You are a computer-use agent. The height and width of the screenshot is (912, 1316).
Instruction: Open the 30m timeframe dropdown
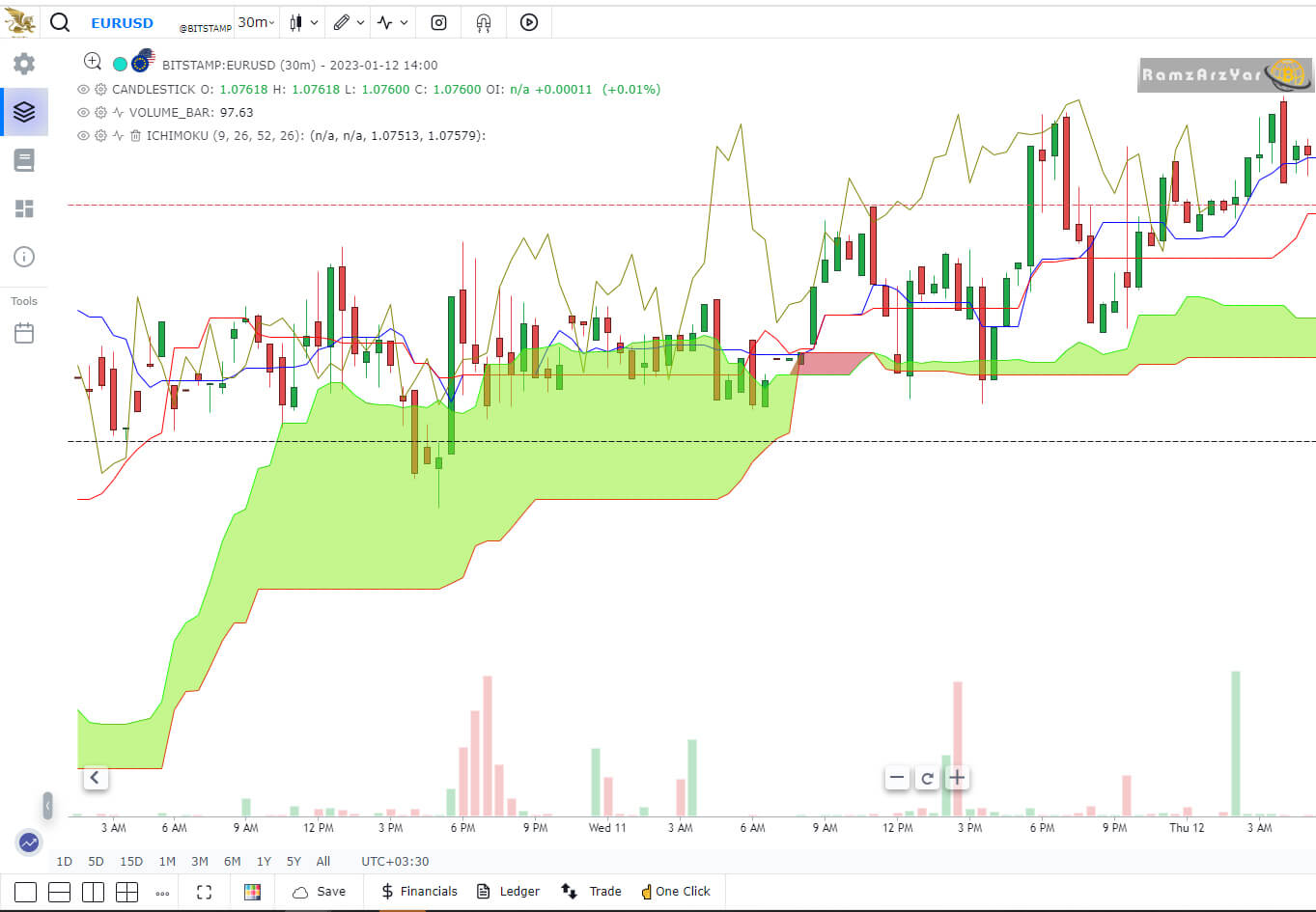pyautogui.click(x=256, y=22)
